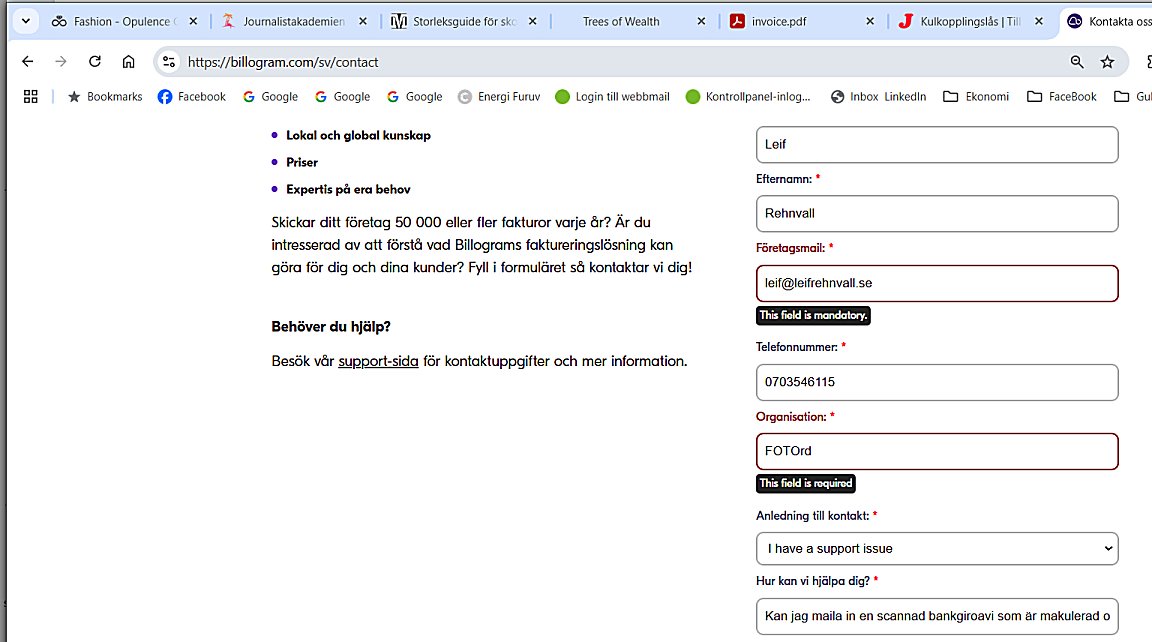Click the 'Organisation:' field label
Viewport: 1152px width, 642px height.
pyautogui.click(x=791, y=416)
